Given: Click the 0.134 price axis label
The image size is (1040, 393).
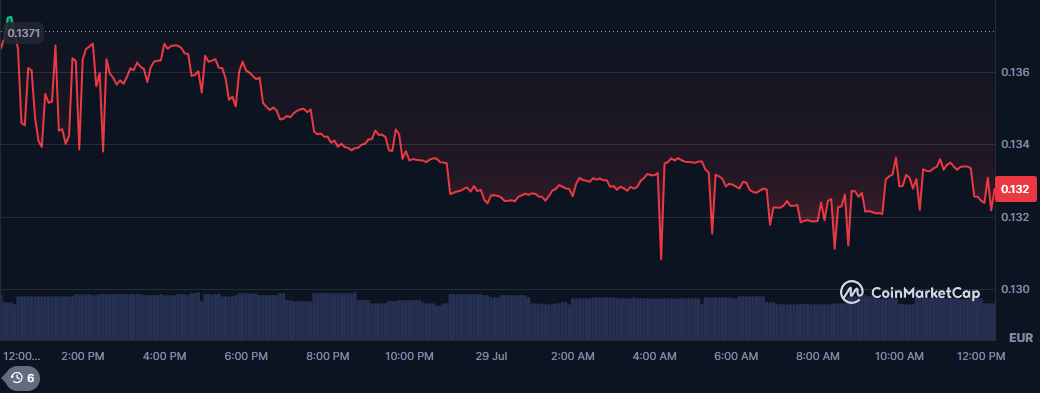Looking at the screenshot, I should click(1014, 144).
